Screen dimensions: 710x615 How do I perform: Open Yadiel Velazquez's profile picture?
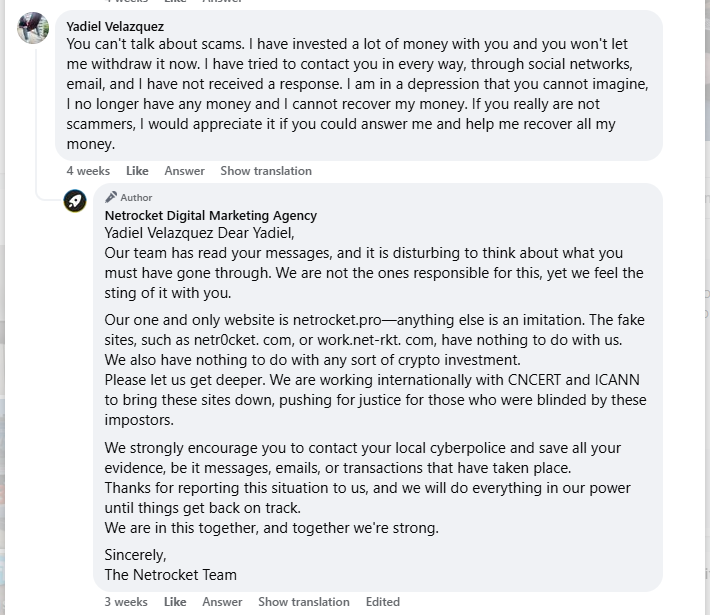coord(33,28)
